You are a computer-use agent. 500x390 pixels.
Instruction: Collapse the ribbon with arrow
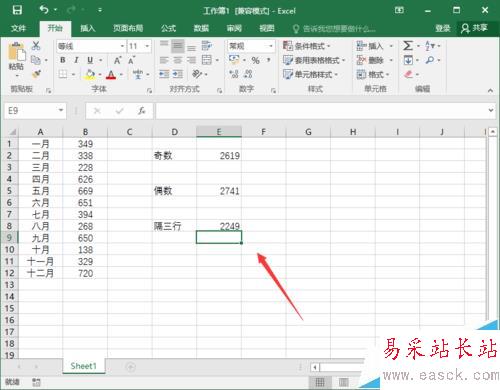(x=490, y=90)
